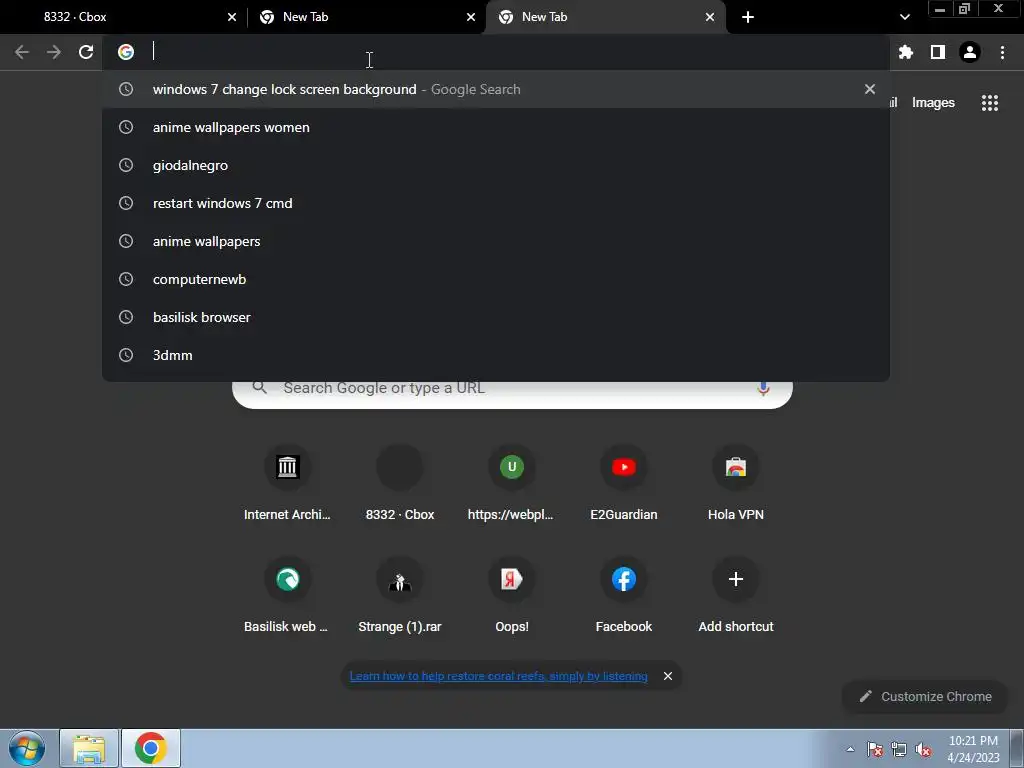The width and height of the screenshot is (1024, 768).
Task: Open the Basilisk web shortcut
Action: 287,596
